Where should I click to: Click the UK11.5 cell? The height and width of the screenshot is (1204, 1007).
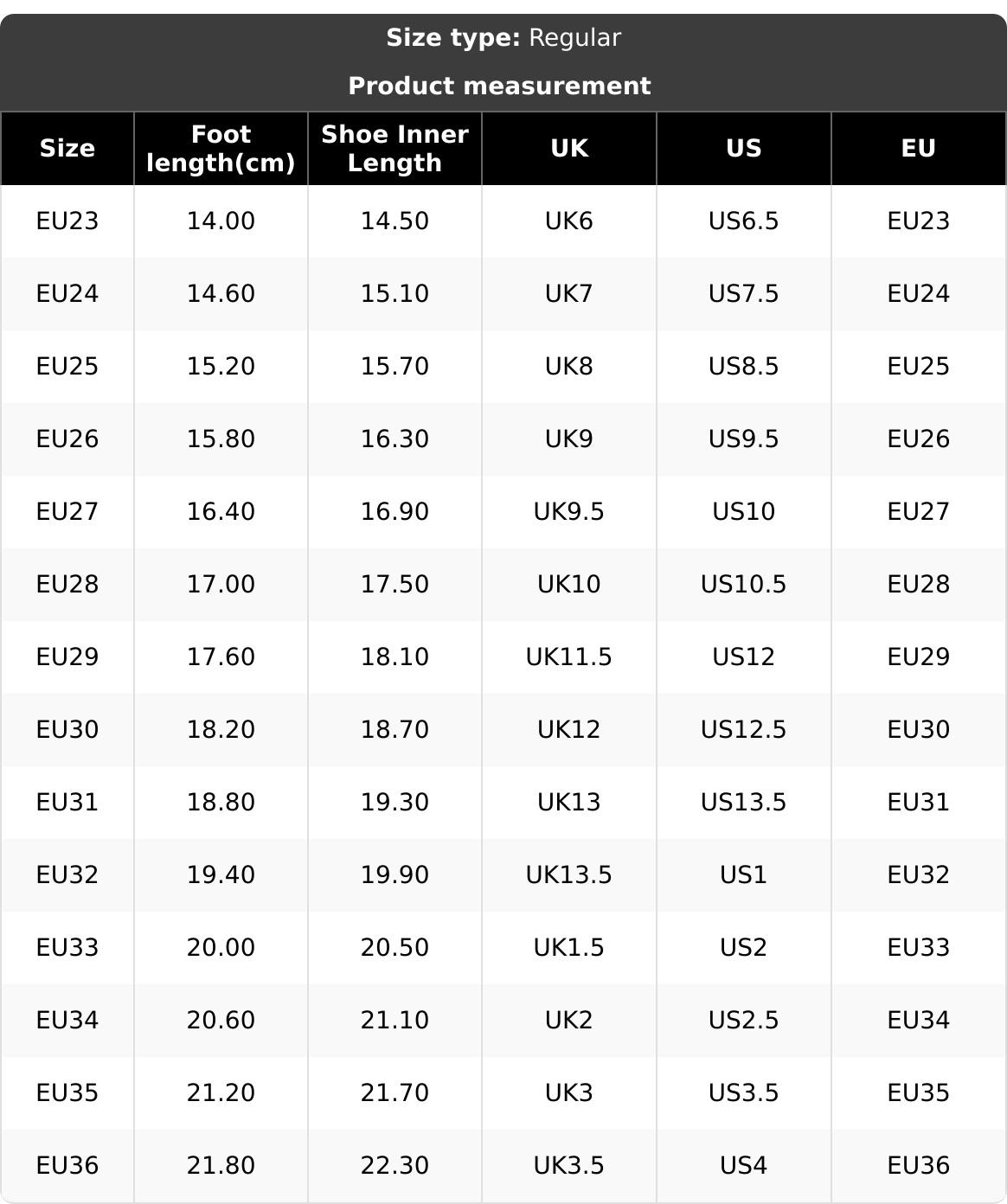pyautogui.click(x=569, y=657)
